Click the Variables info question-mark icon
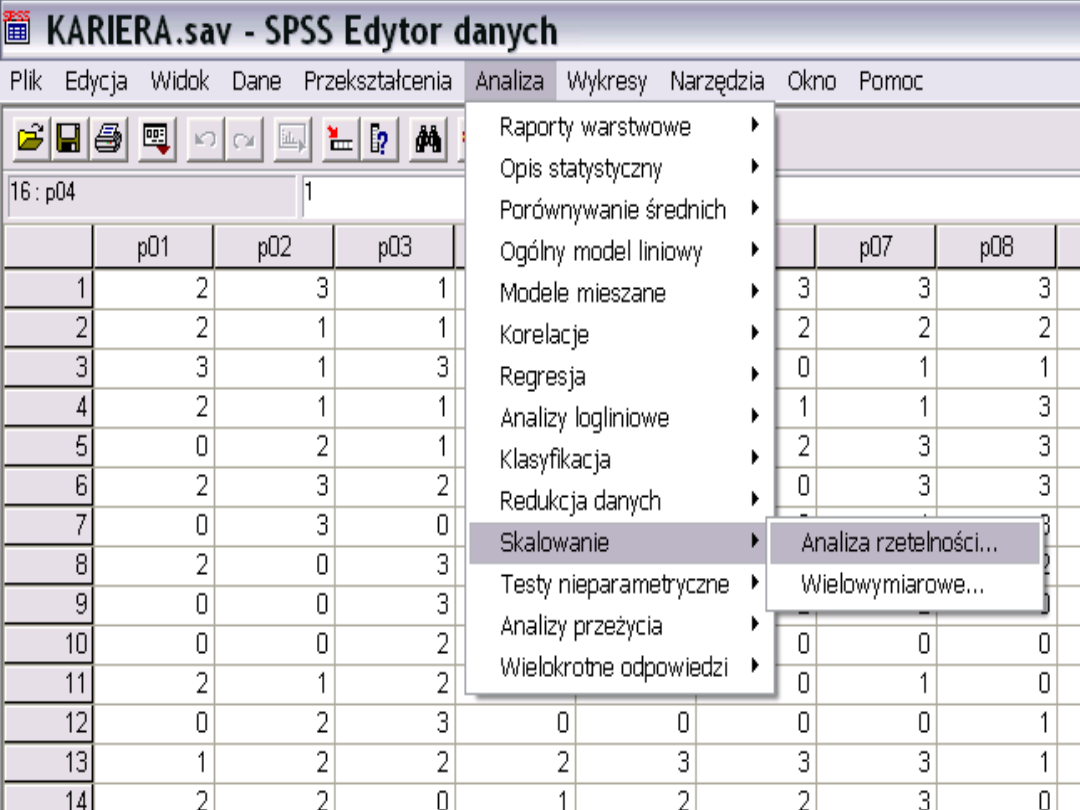This screenshot has height=810, width=1080. [379, 140]
